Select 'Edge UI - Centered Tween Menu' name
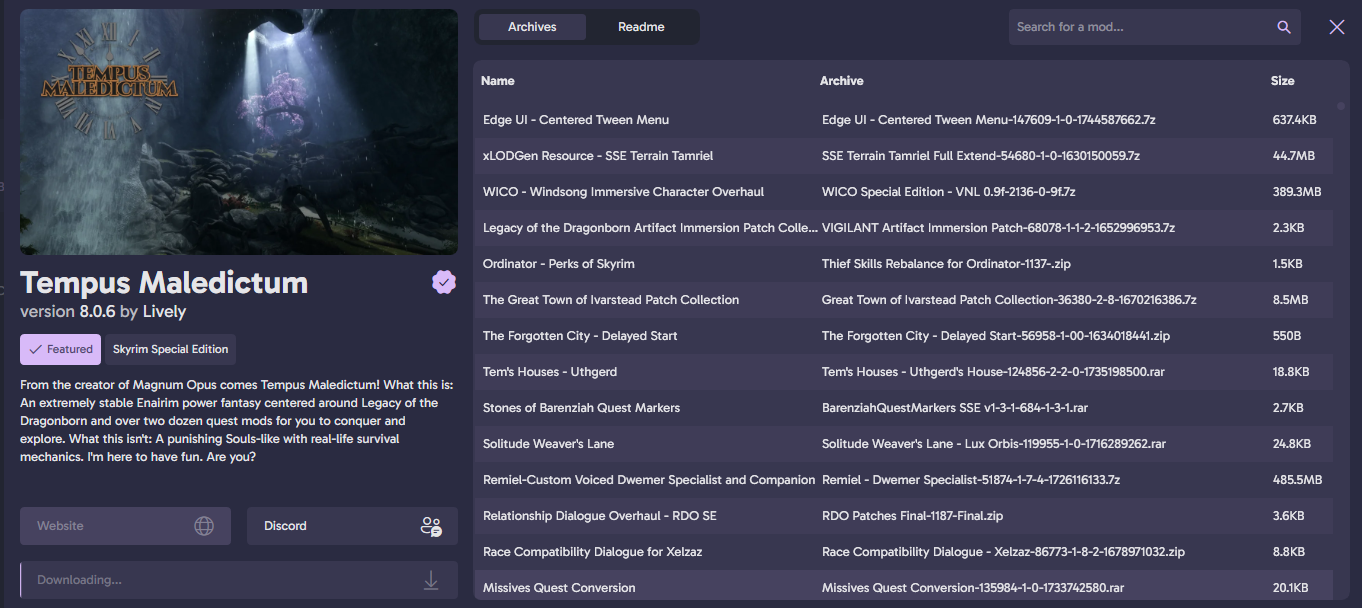This screenshot has height=608, width=1362. click(576, 120)
